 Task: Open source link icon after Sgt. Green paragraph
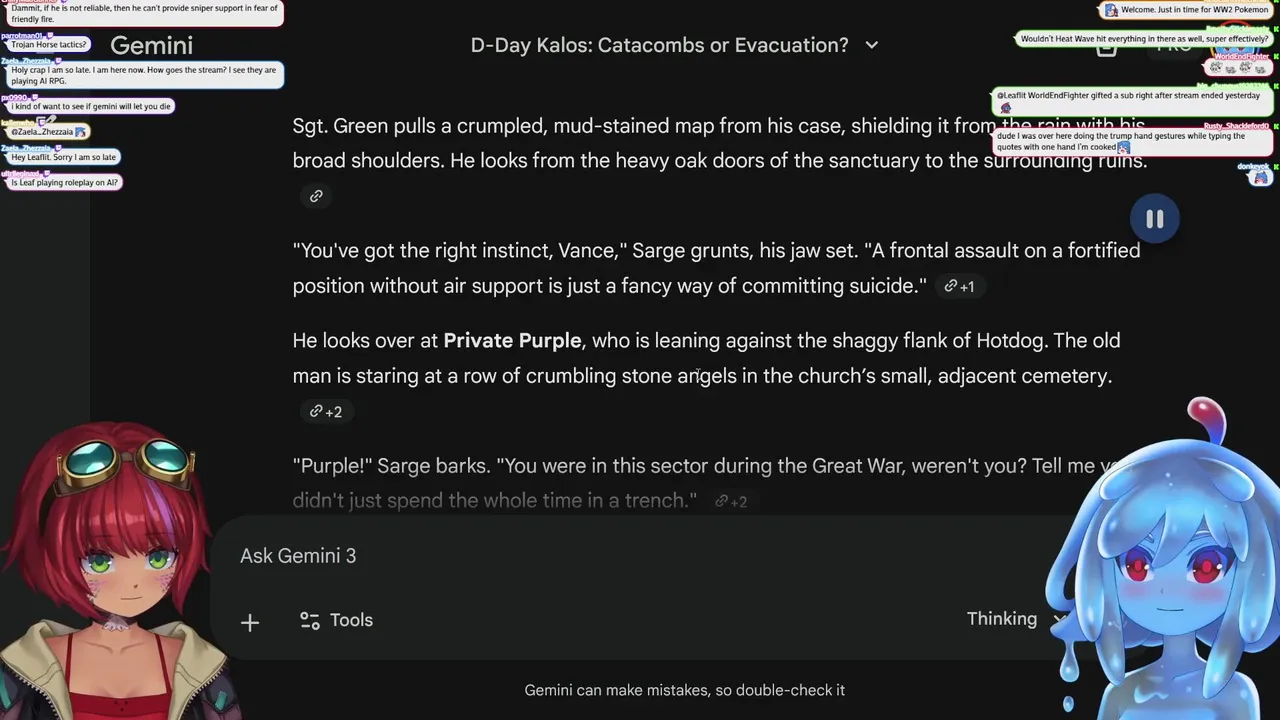pyautogui.click(x=316, y=196)
